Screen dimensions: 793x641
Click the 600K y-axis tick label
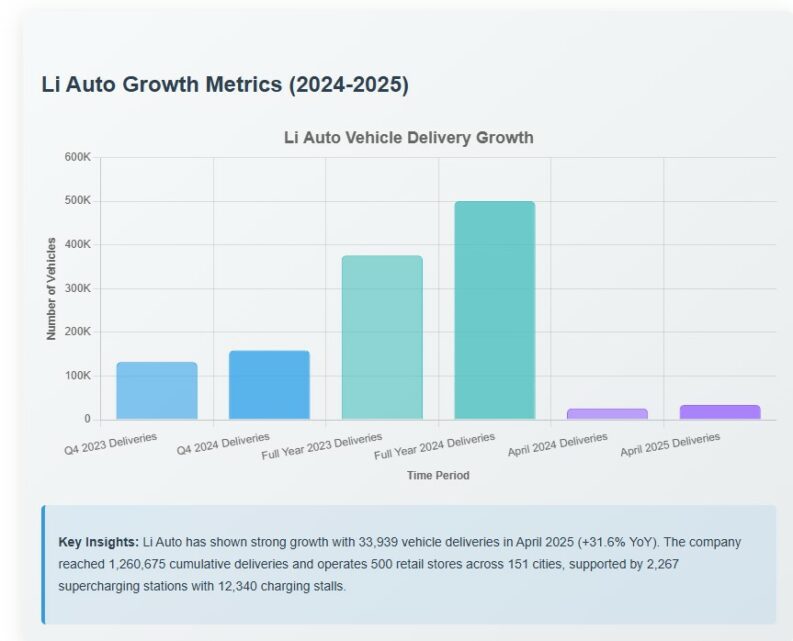tap(77, 157)
